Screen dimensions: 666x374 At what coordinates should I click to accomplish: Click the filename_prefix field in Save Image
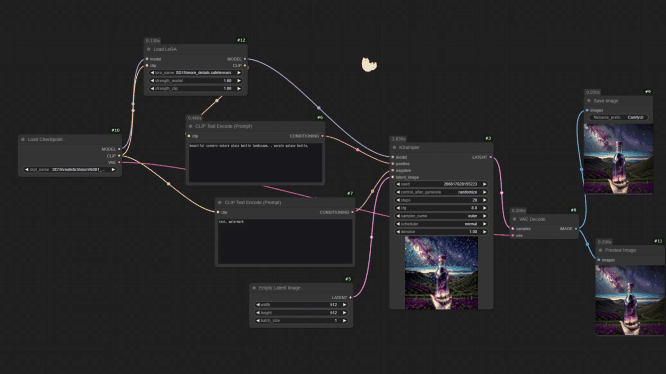(618, 117)
